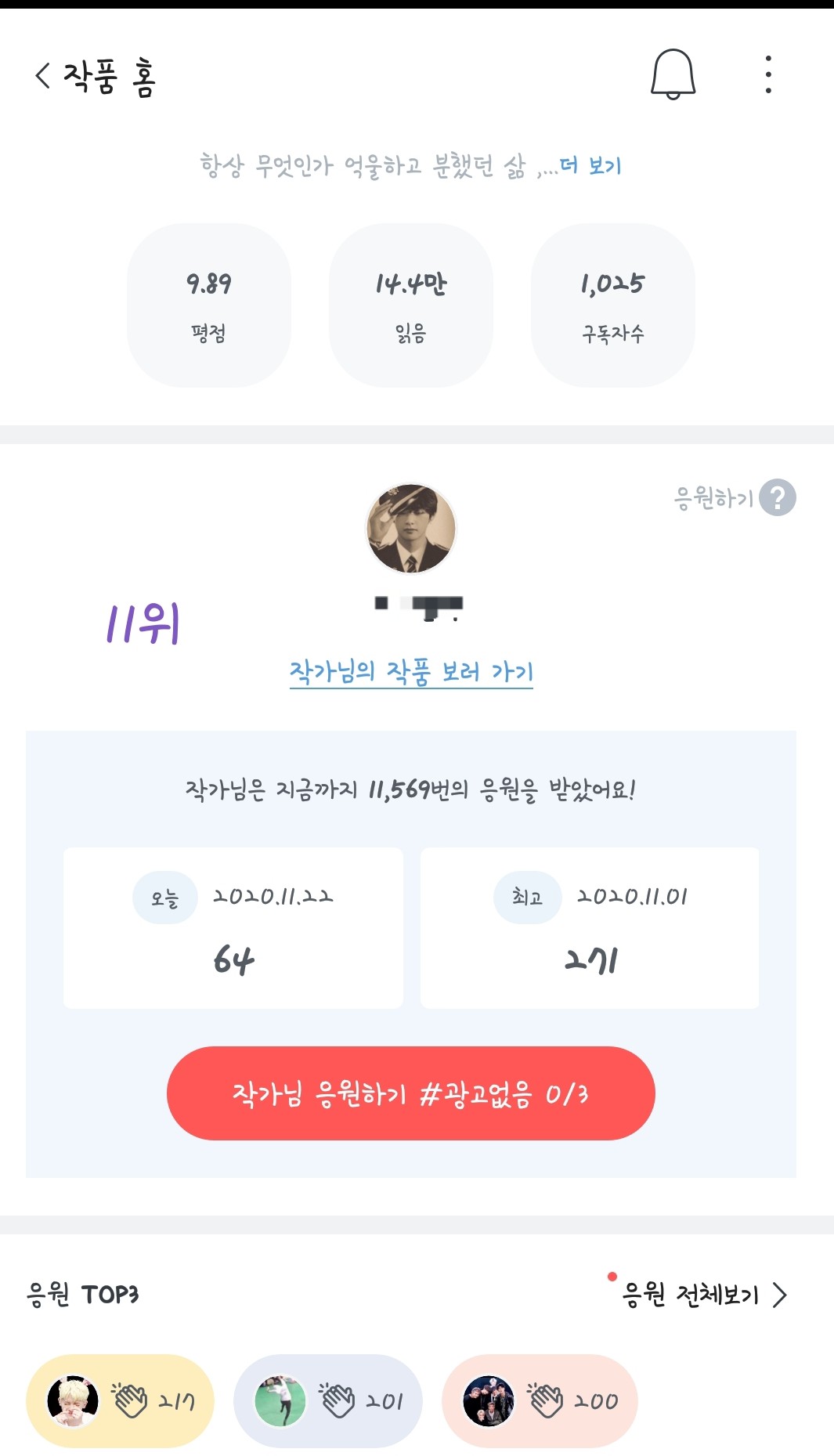Viewport: 834px width, 1456px height.
Task: Expand description with 더 보기
Action: [590, 165]
